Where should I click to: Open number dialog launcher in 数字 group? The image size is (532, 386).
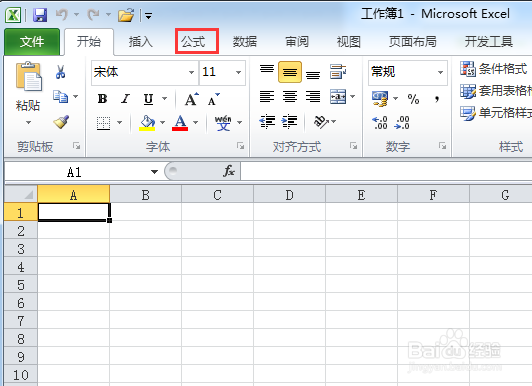(442, 146)
